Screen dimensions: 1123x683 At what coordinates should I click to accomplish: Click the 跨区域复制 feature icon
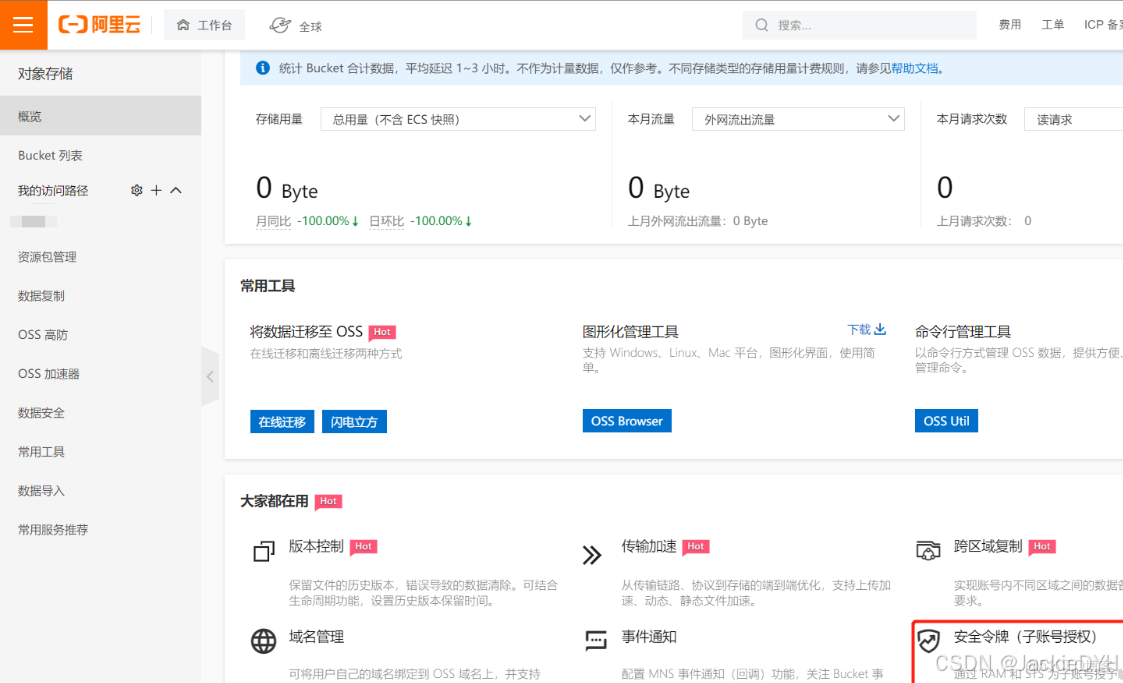[x=928, y=550]
